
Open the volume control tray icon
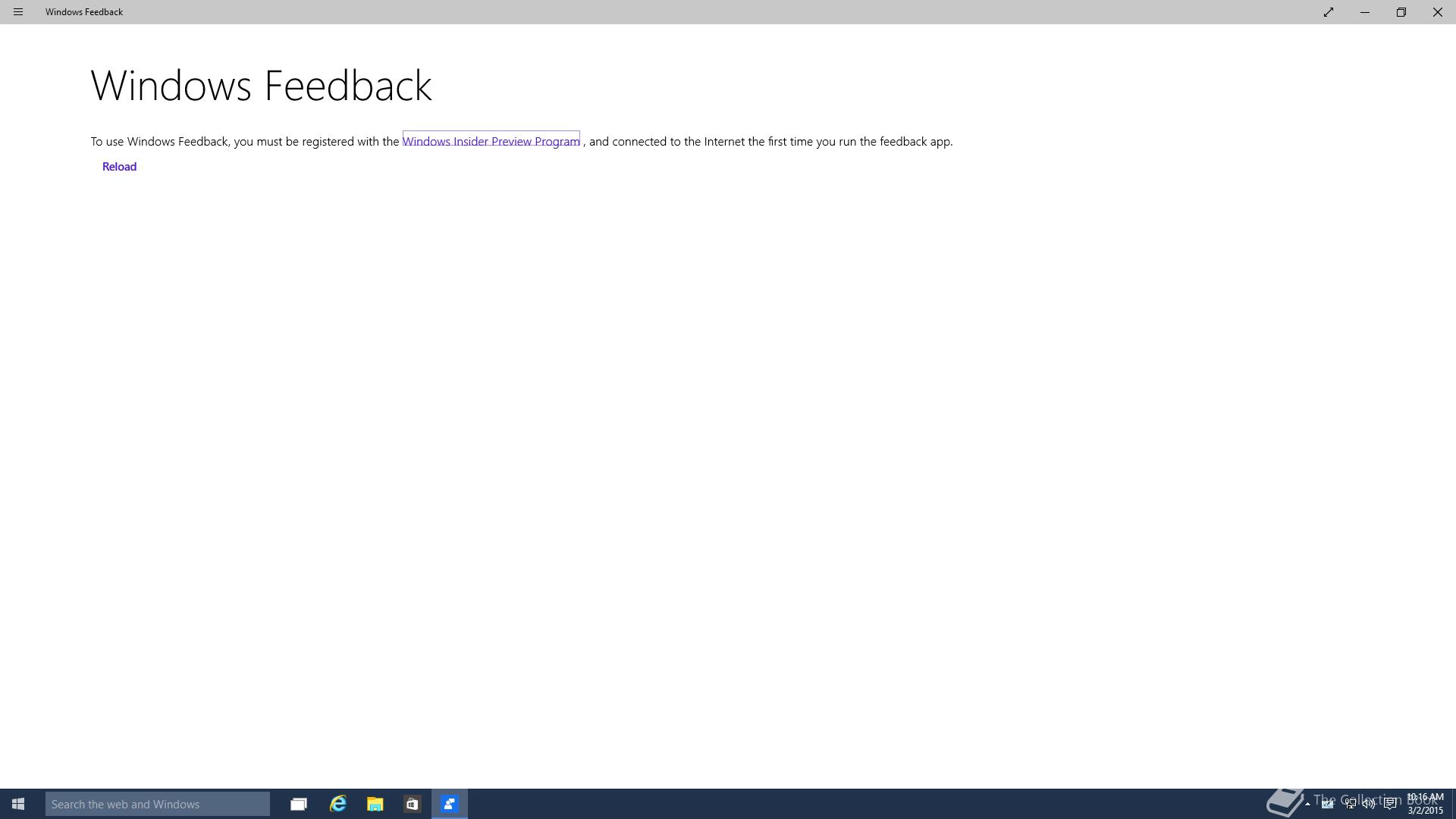tap(1370, 804)
